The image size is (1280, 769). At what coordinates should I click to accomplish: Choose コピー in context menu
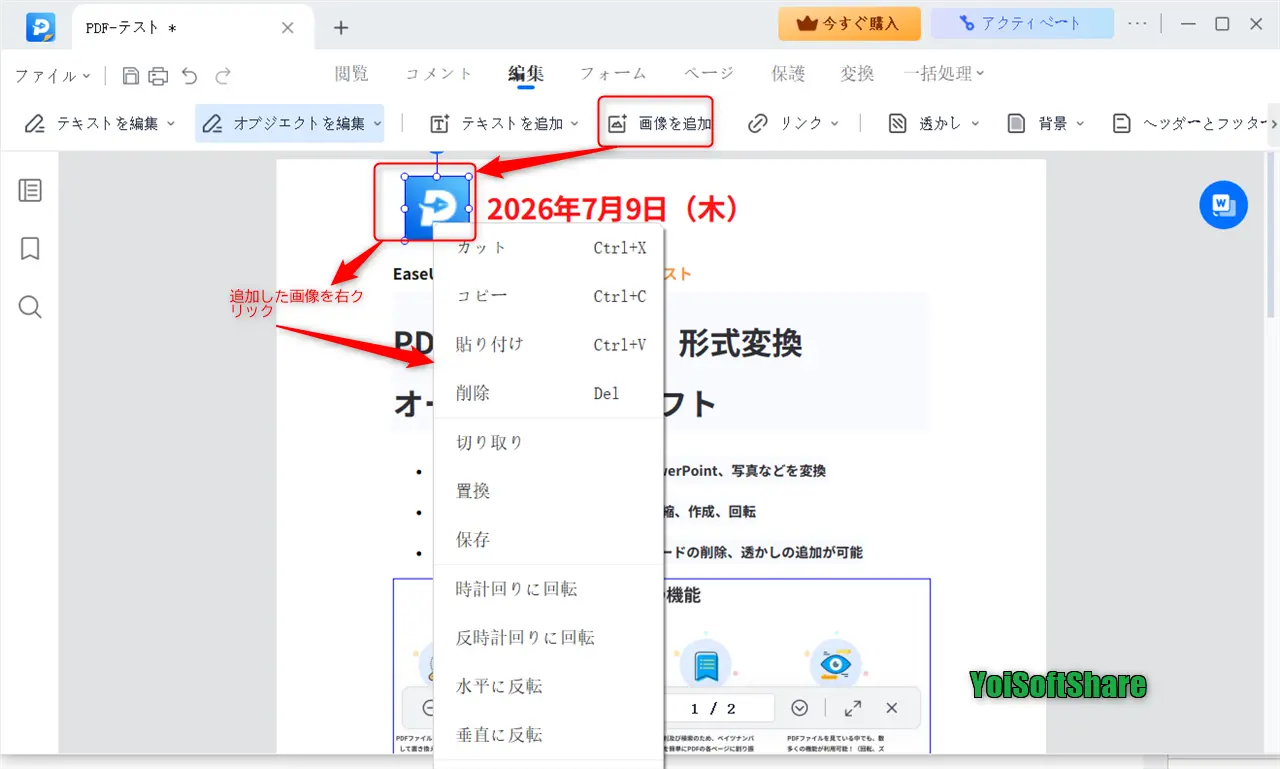(x=548, y=296)
